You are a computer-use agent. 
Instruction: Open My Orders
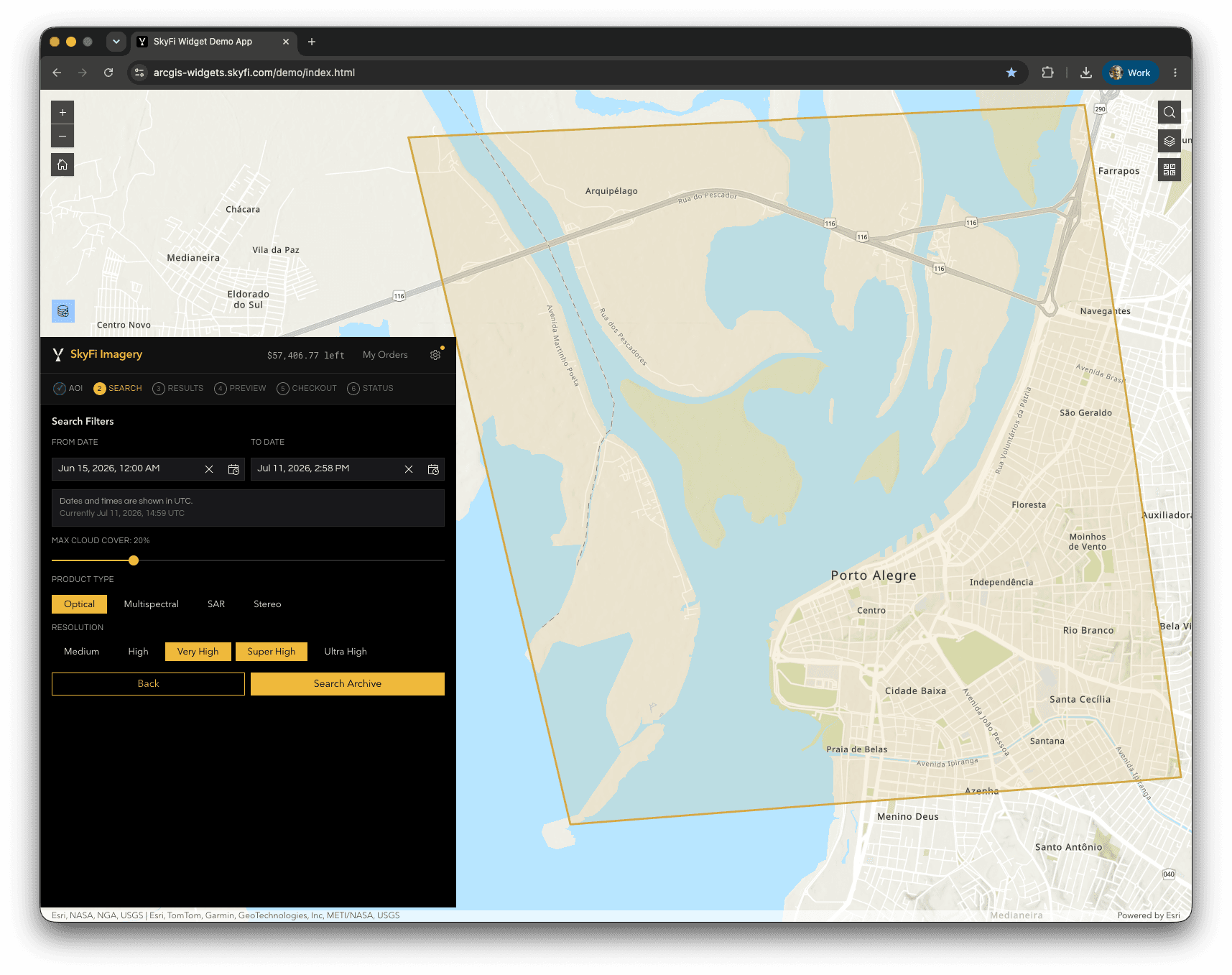(x=385, y=355)
